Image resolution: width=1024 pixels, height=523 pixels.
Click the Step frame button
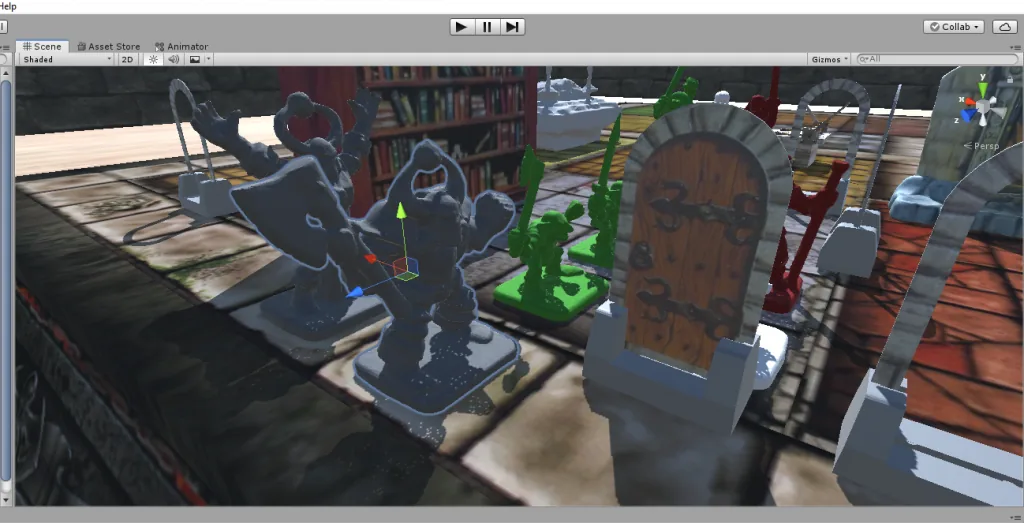[x=512, y=27]
